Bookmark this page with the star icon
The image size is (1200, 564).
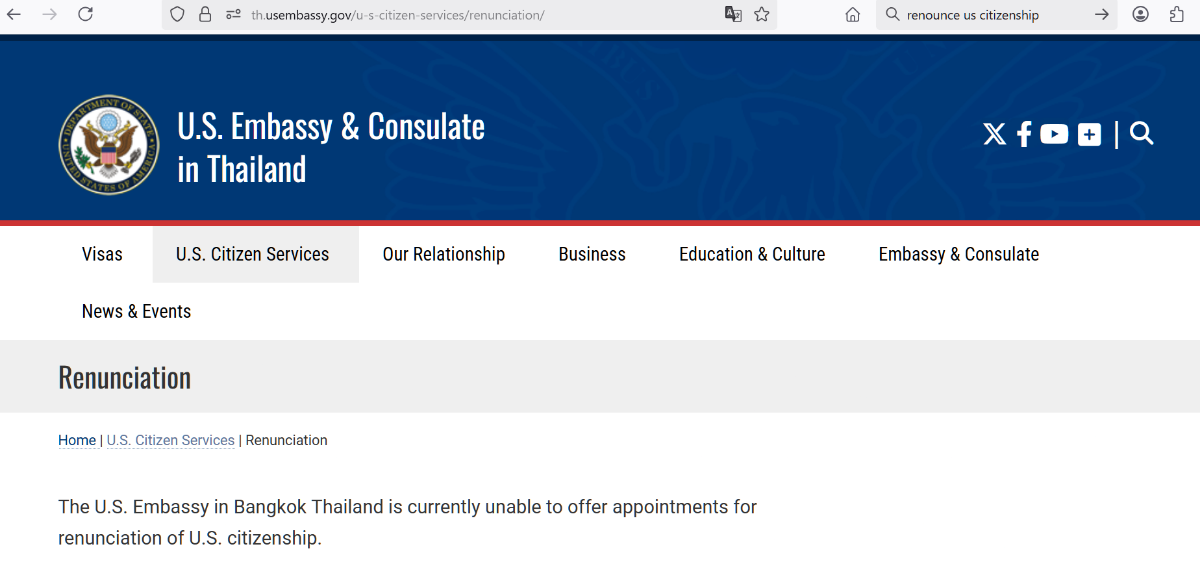click(762, 15)
